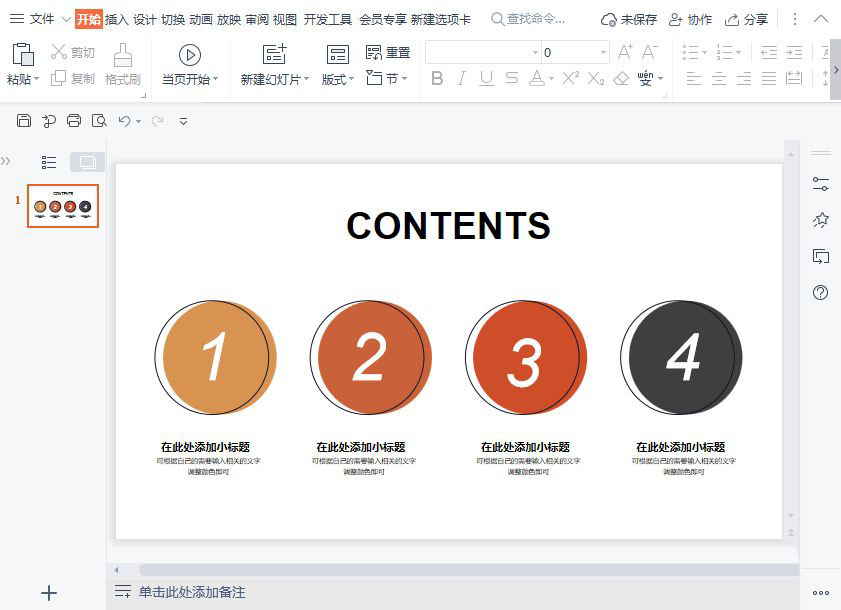Image resolution: width=841 pixels, height=610 pixels.
Task: Click the 分享 share button
Action: tap(747, 19)
